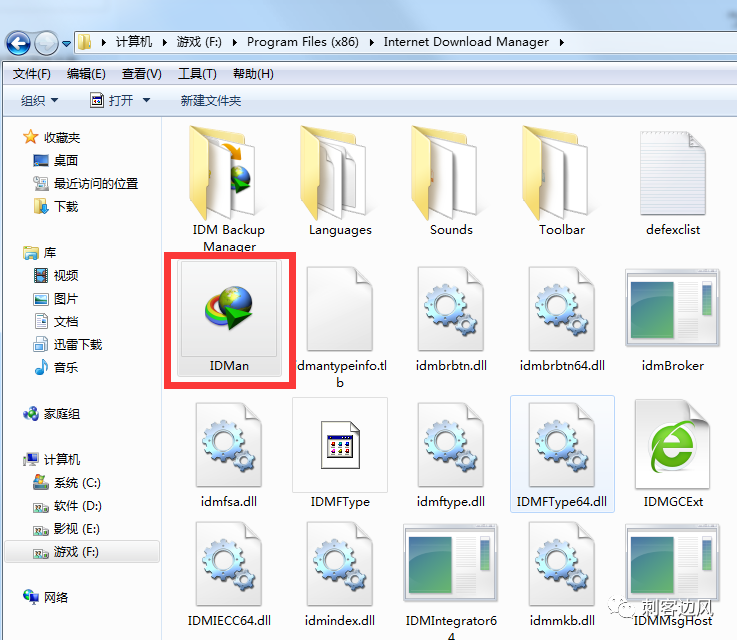Select the idmftype.dll file
This screenshot has width=737, height=640.
[451, 454]
